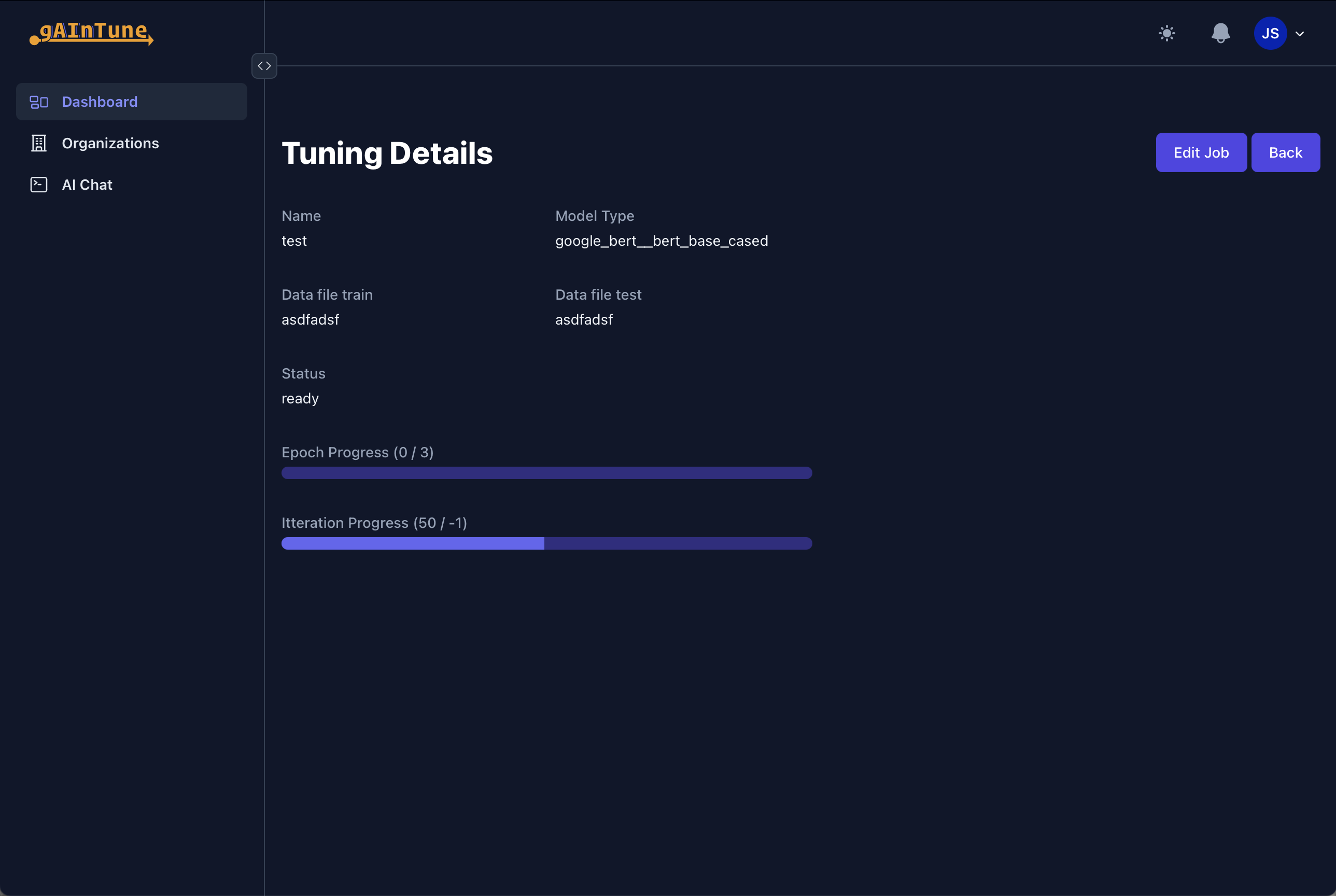1336x896 pixels.
Task: Click the light/dark mode toggle icon
Action: click(x=1167, y=33)
